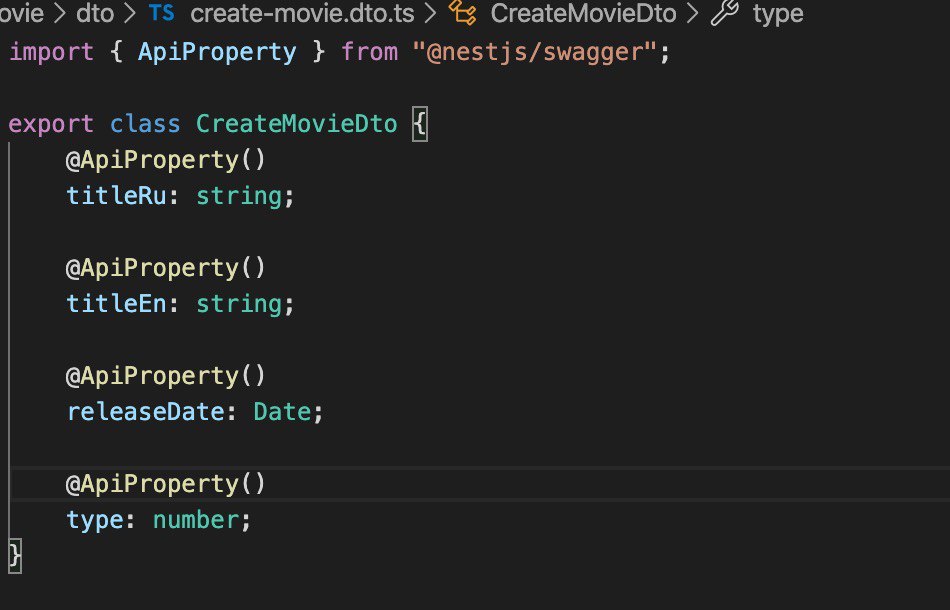The image size is (950, 610).
Task: Click the string type of titleEn
Action: [239, 305]
